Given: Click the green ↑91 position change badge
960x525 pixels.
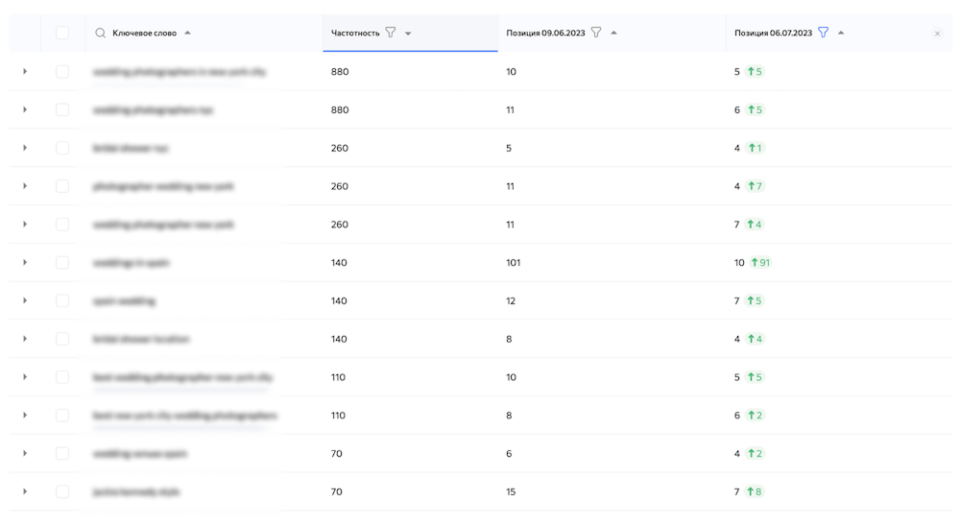Looking at the screenshot, I should click(761, 263).
